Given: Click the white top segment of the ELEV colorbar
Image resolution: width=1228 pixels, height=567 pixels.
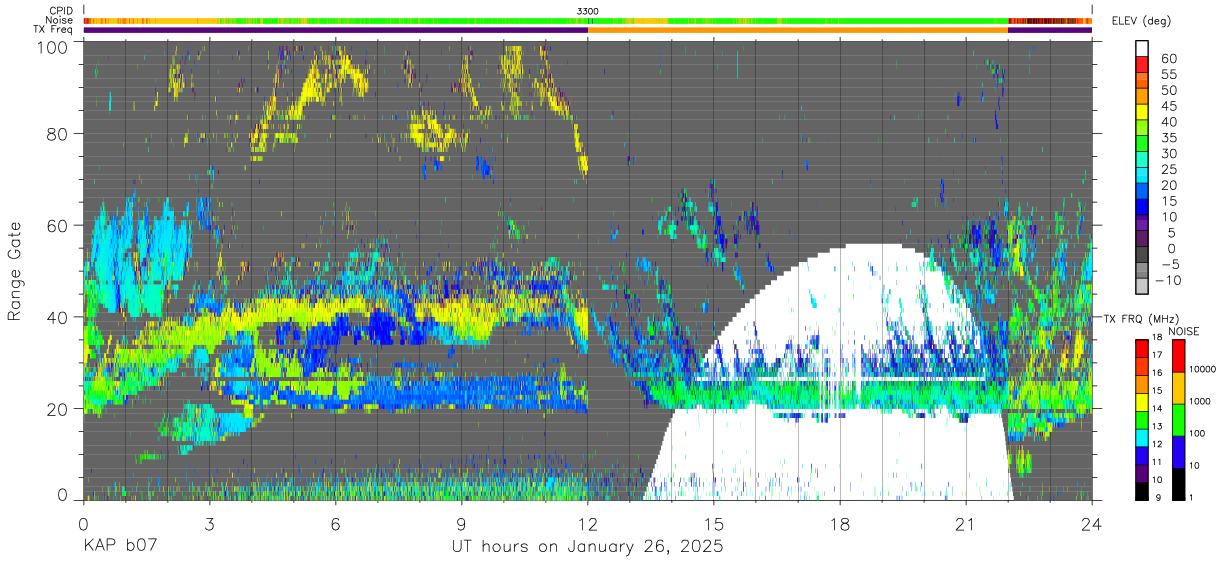Looking at the screenshot, I should click(1141, 49).
